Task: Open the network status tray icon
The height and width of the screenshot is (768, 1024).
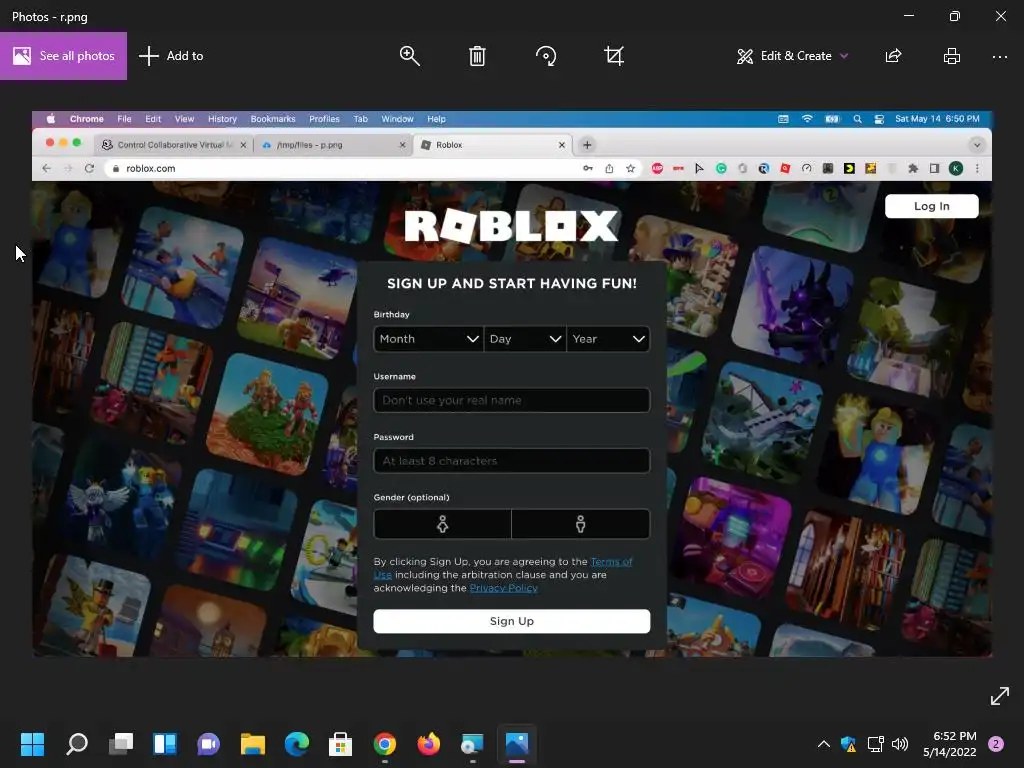Action: 875,744
